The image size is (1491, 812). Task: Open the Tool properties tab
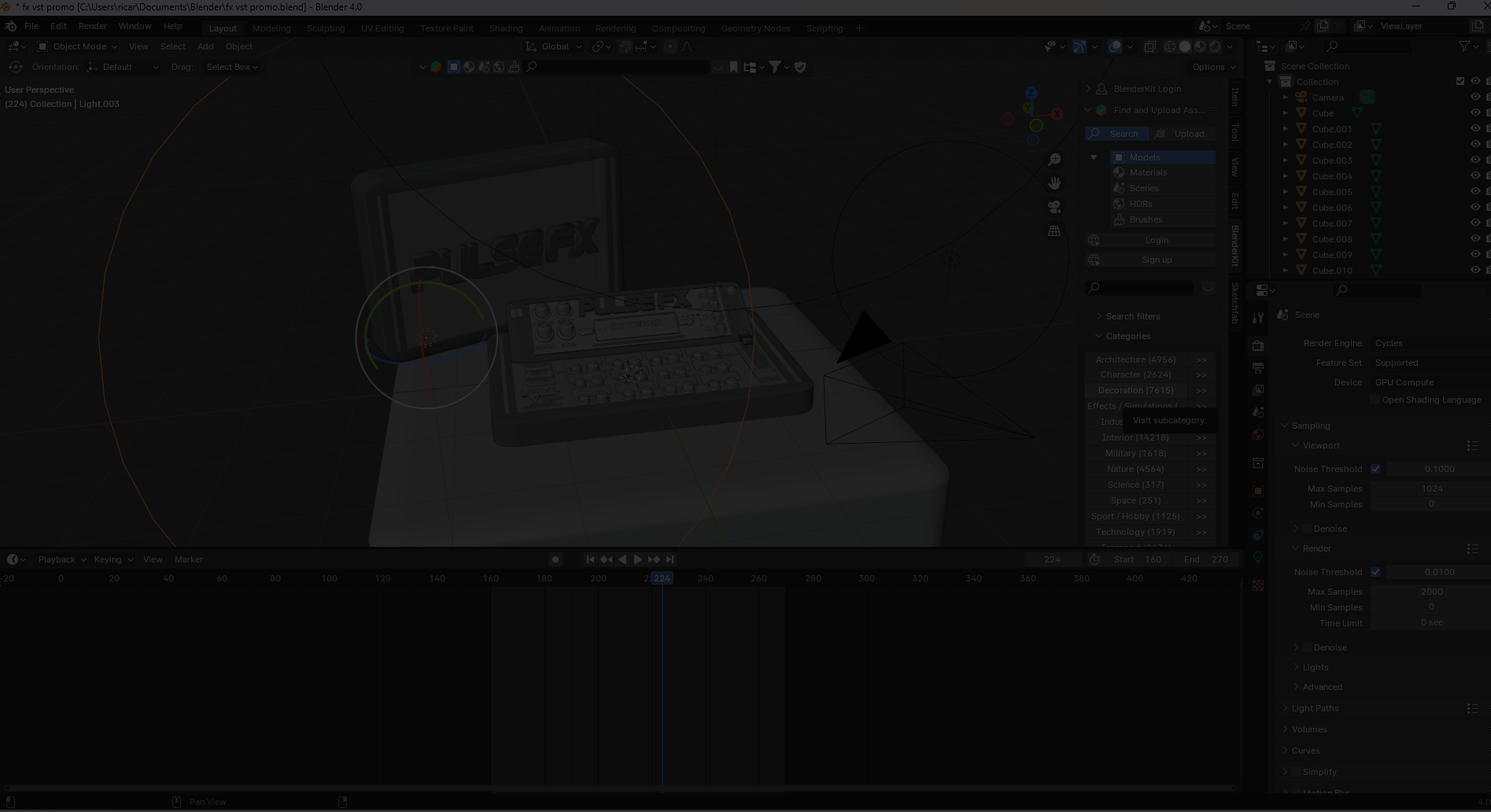click(x=1258, y=318)
